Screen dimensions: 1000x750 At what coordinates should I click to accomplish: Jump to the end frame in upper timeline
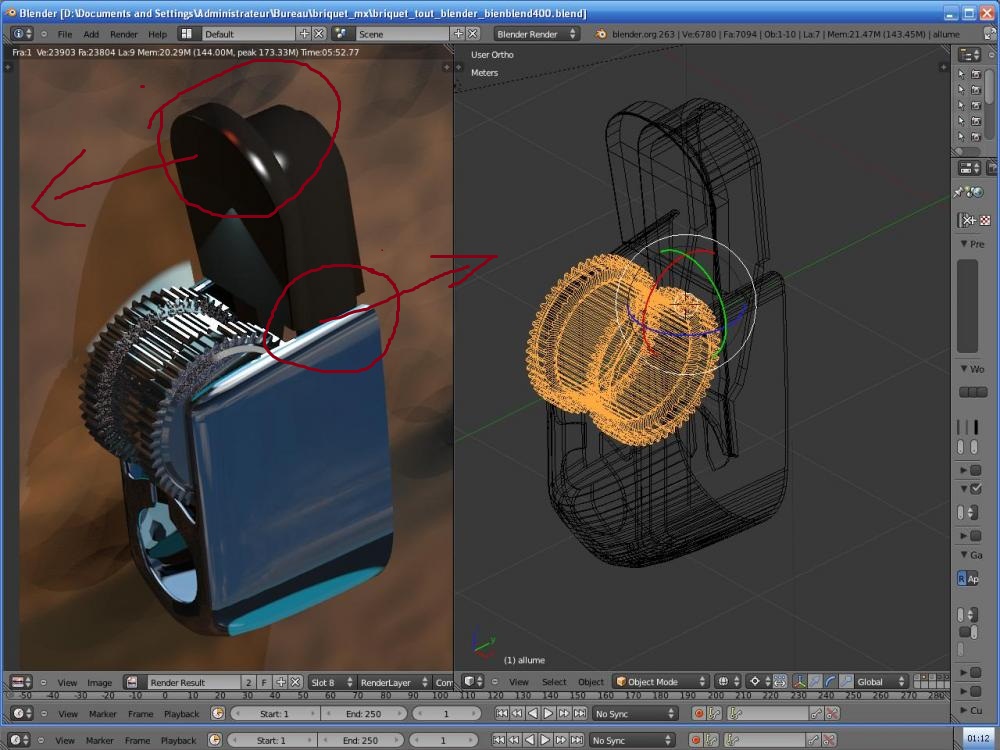[580, 714]
